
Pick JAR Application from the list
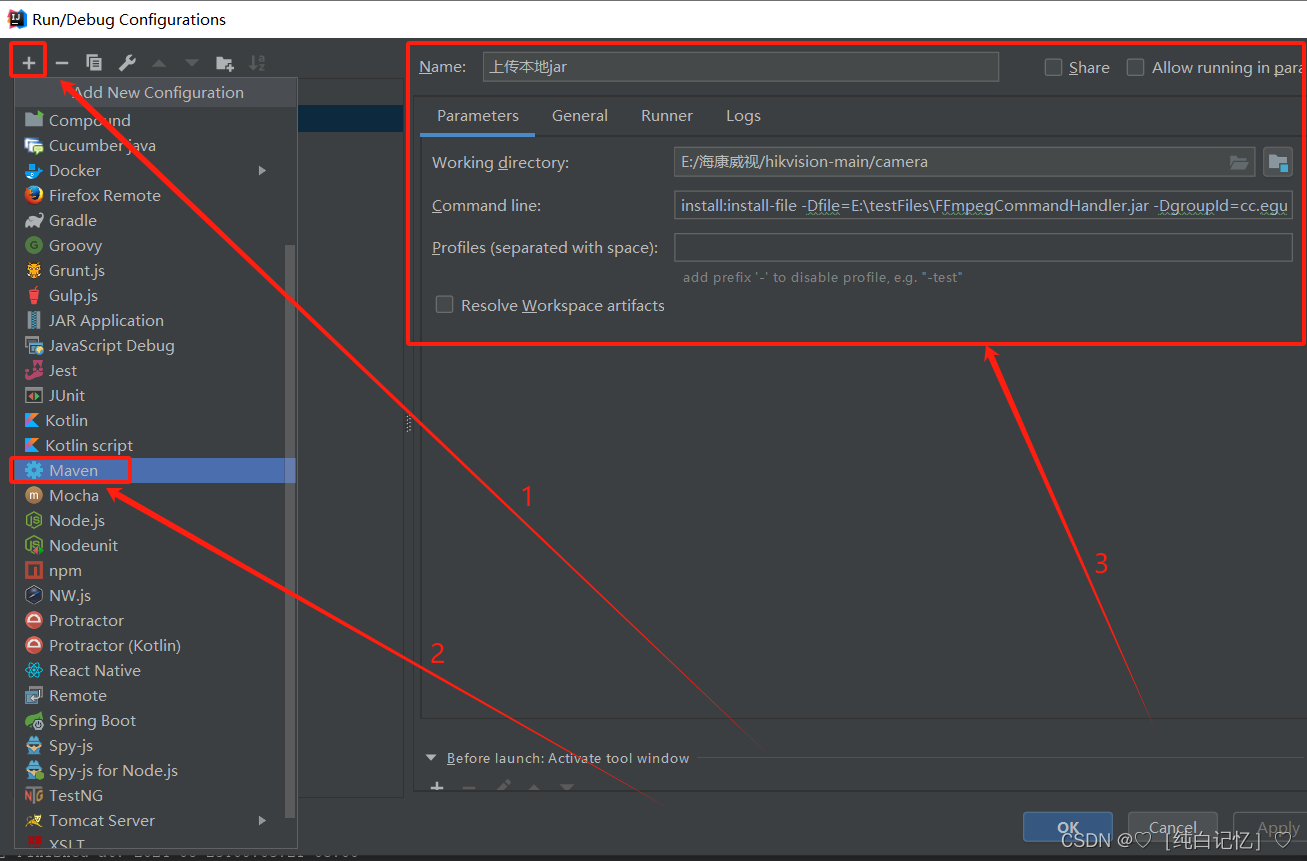(155, 320)
